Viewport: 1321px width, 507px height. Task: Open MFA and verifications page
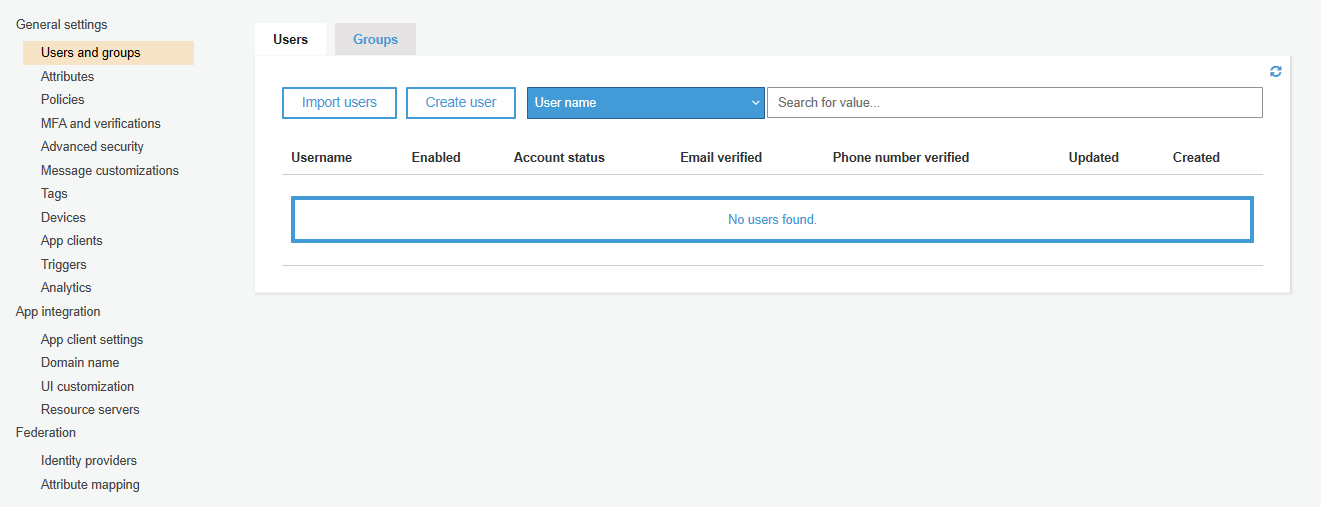click(x=101, y=123)
